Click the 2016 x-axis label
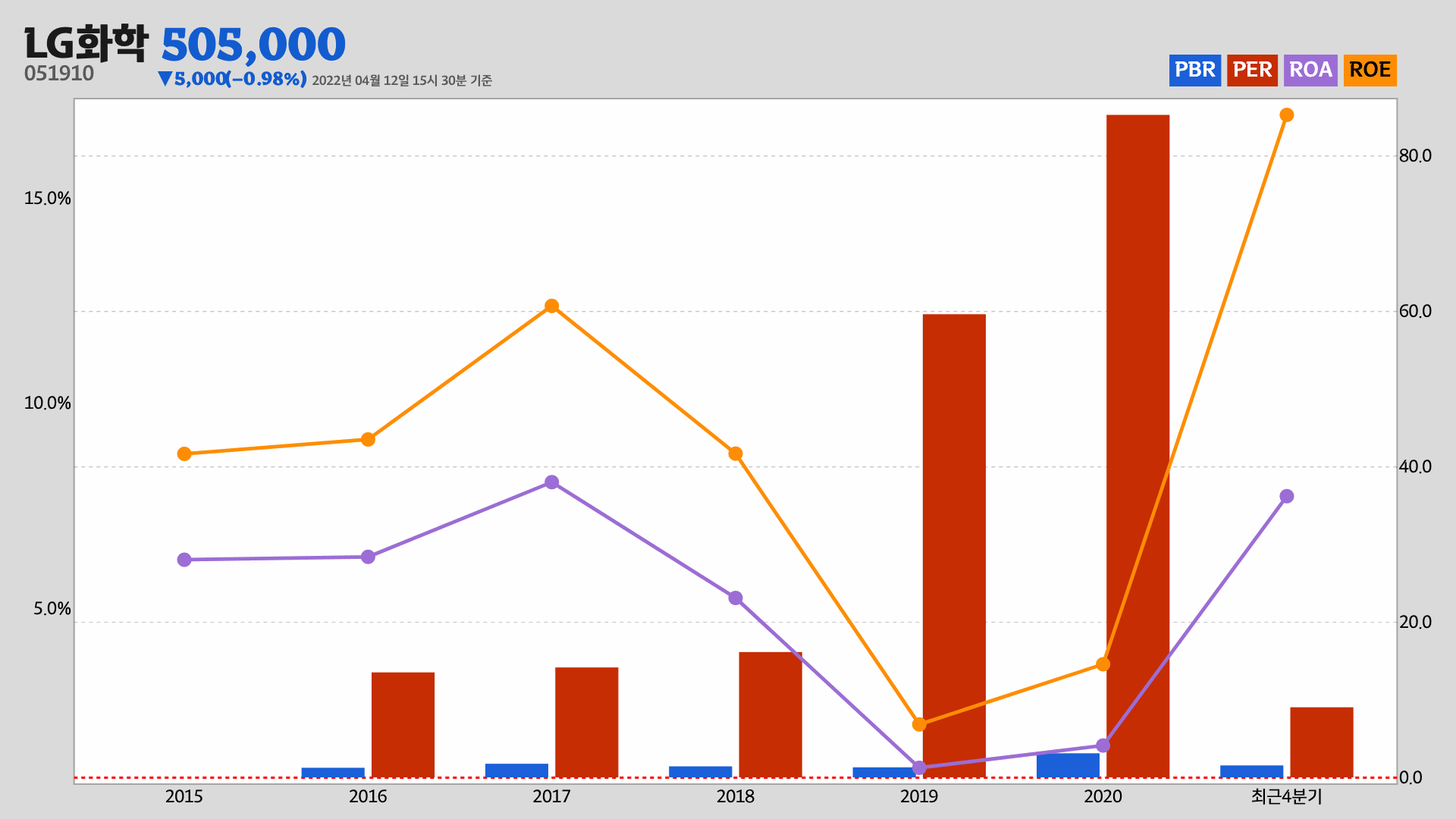 pyautogui.click(x=368, y=796)
